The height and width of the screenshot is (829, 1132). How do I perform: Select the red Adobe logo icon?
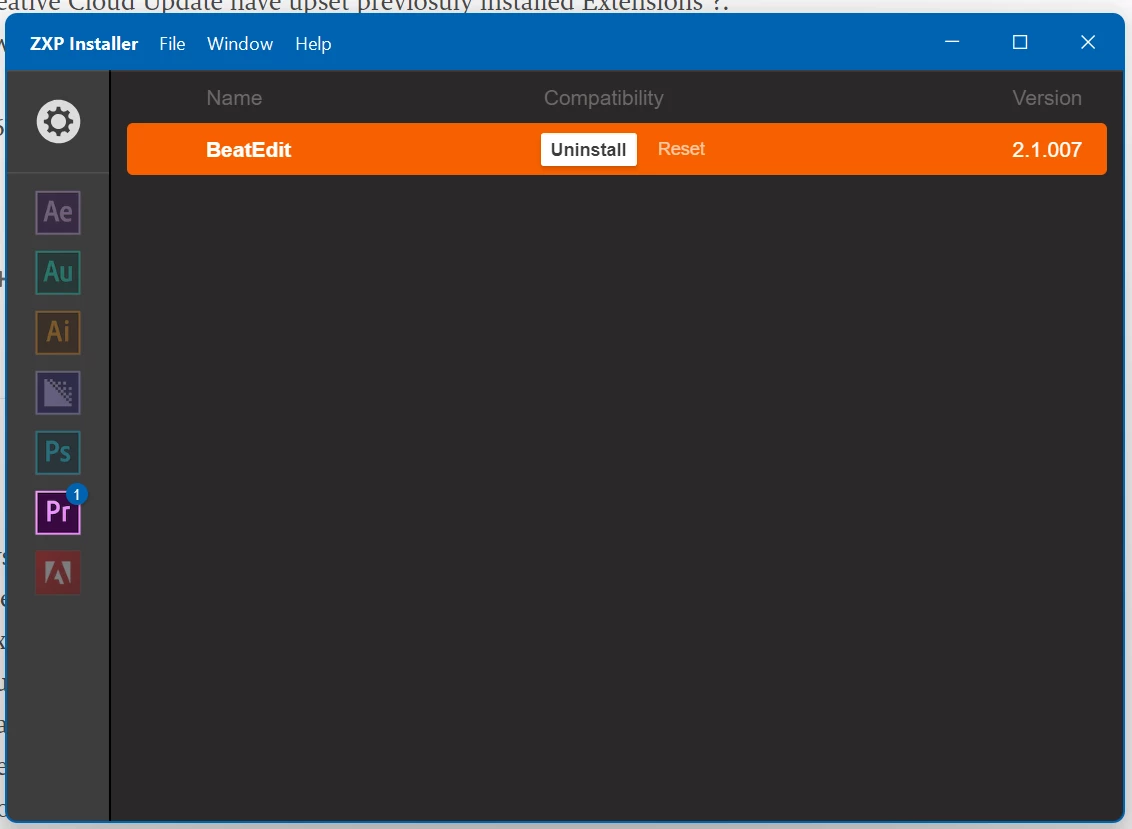tap(58, 573)
